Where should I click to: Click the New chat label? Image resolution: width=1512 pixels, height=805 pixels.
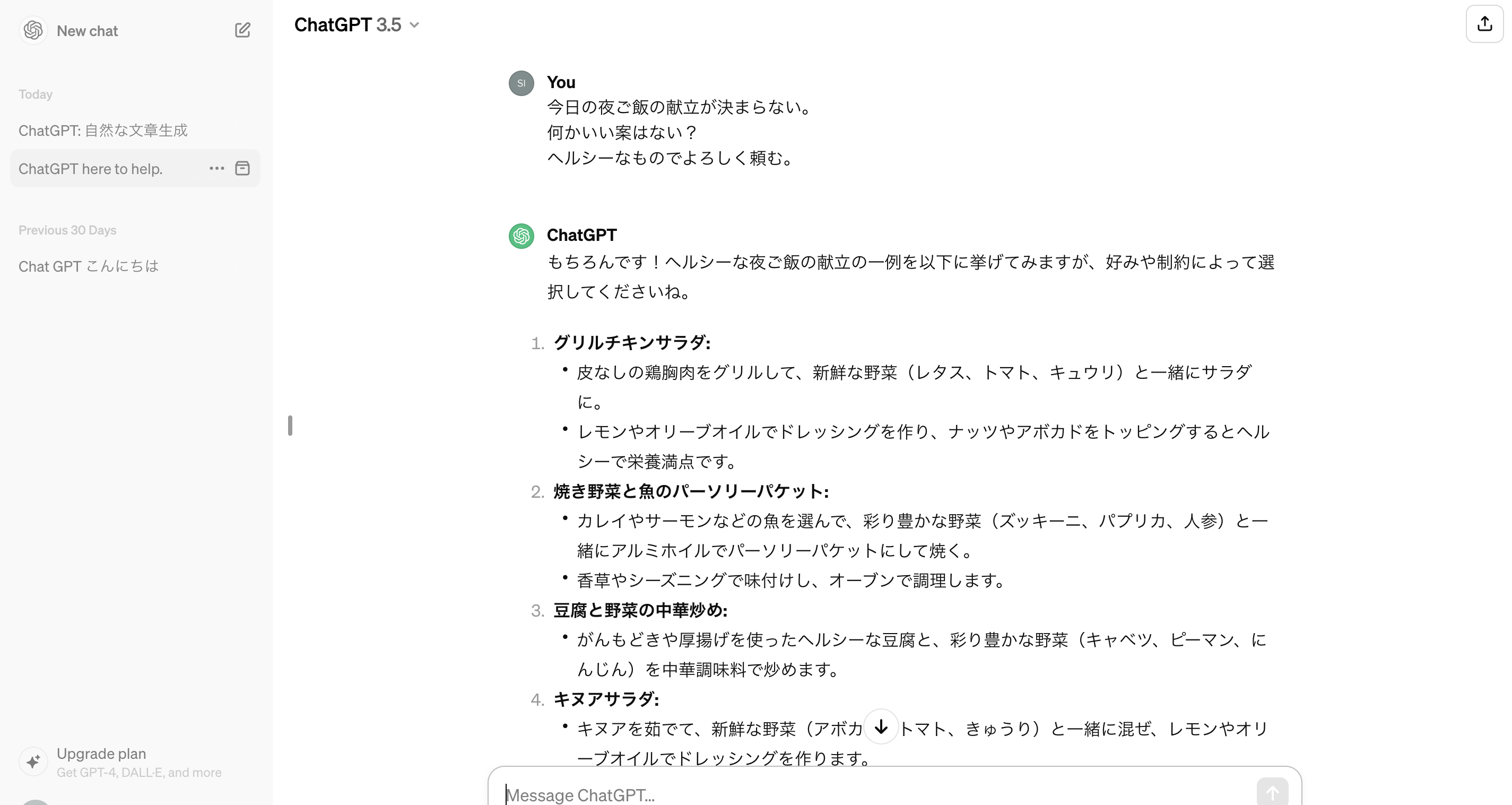point(88,31)
